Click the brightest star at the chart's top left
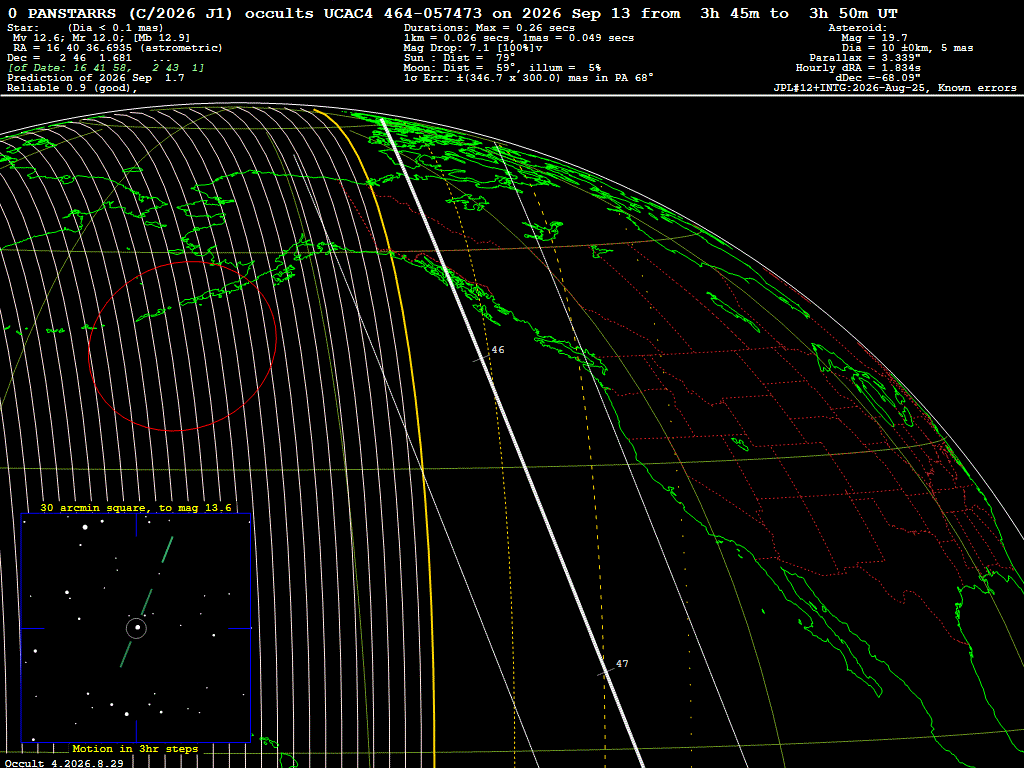Image resolution: width=1024 pixels, height=768 pixels. [85, 527]
